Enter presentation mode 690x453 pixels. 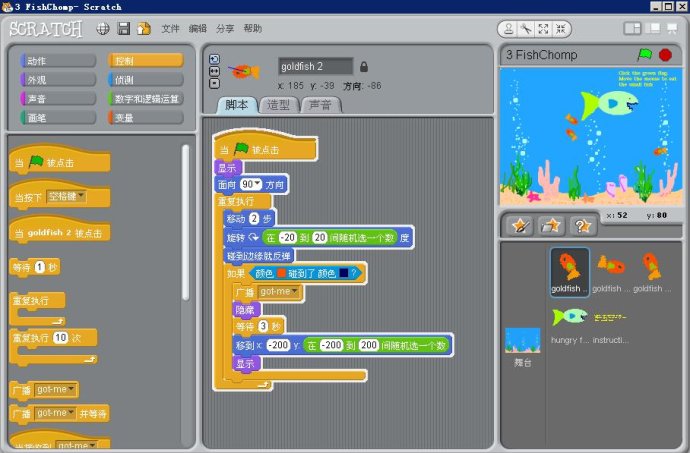tap(672, 29)
